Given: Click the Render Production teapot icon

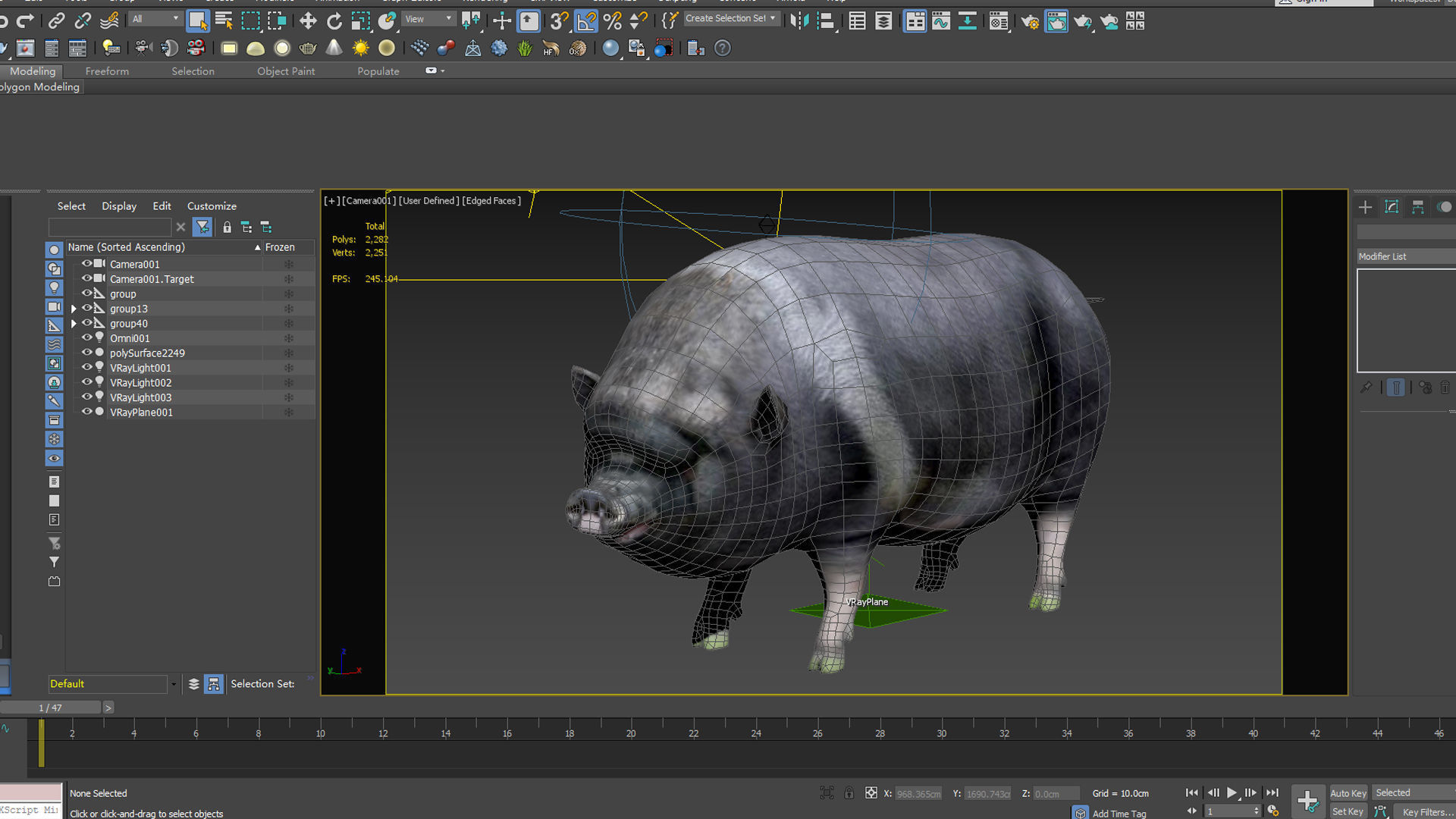Looking at the screenshot, I should tap(1083, 21).
